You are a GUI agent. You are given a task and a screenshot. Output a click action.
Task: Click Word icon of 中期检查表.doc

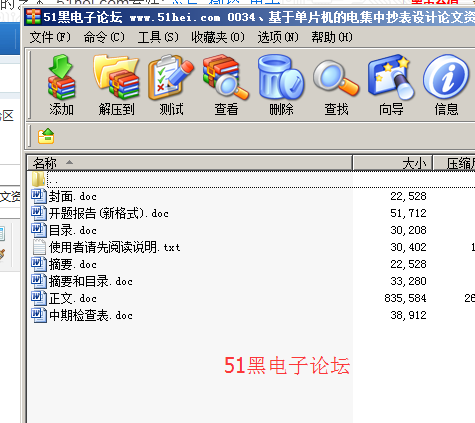point(39,315)
